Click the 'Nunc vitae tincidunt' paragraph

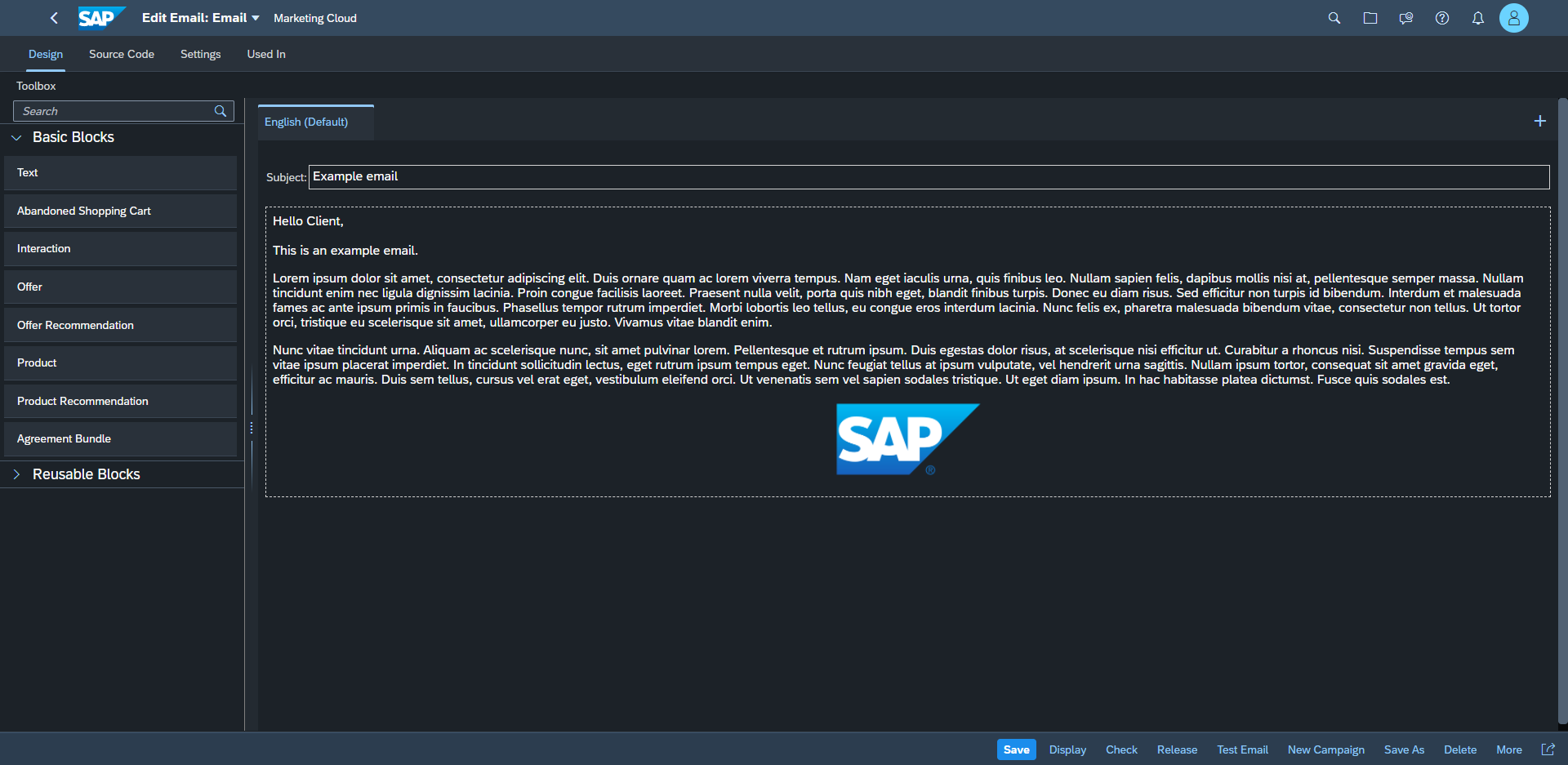click(893, 365)
